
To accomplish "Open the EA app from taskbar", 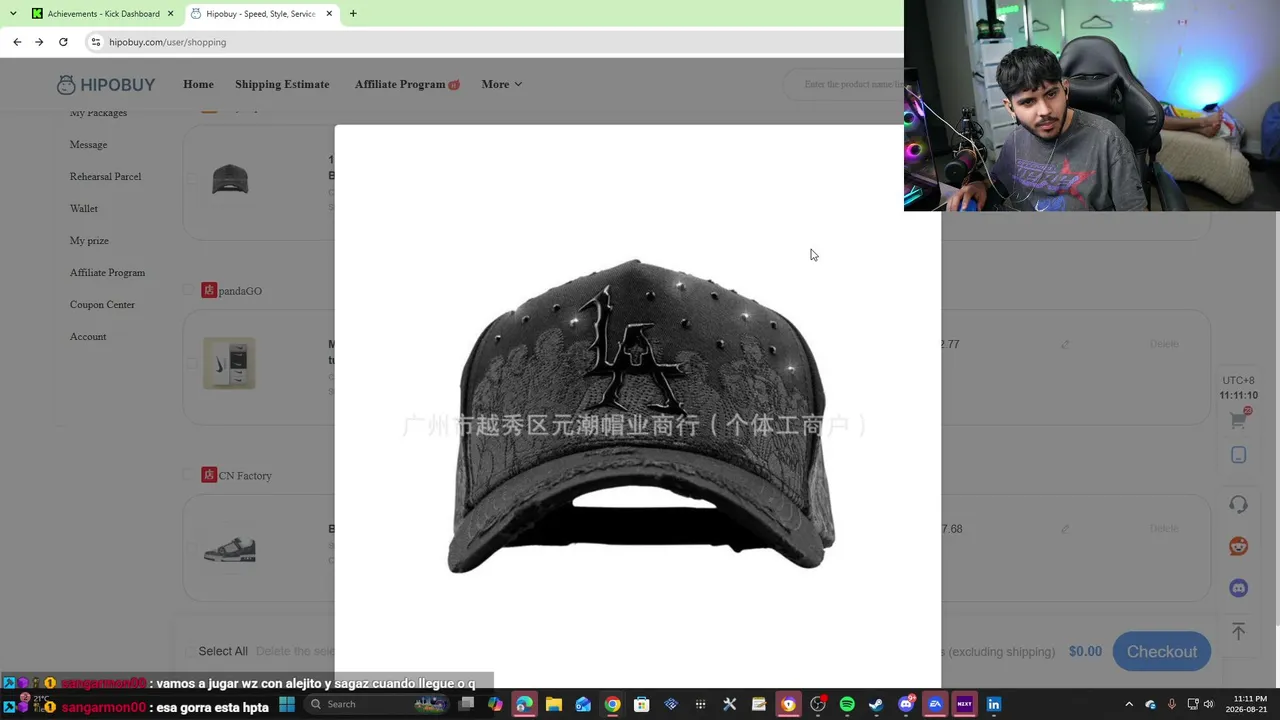I will 935,704.
